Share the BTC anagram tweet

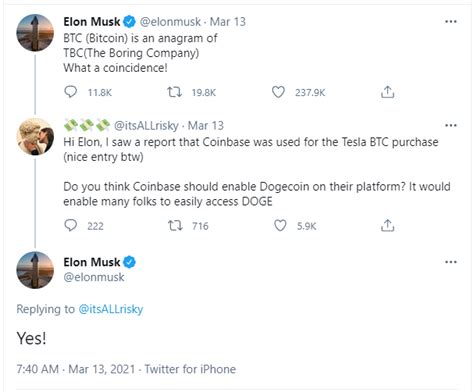tap(387, 92)
